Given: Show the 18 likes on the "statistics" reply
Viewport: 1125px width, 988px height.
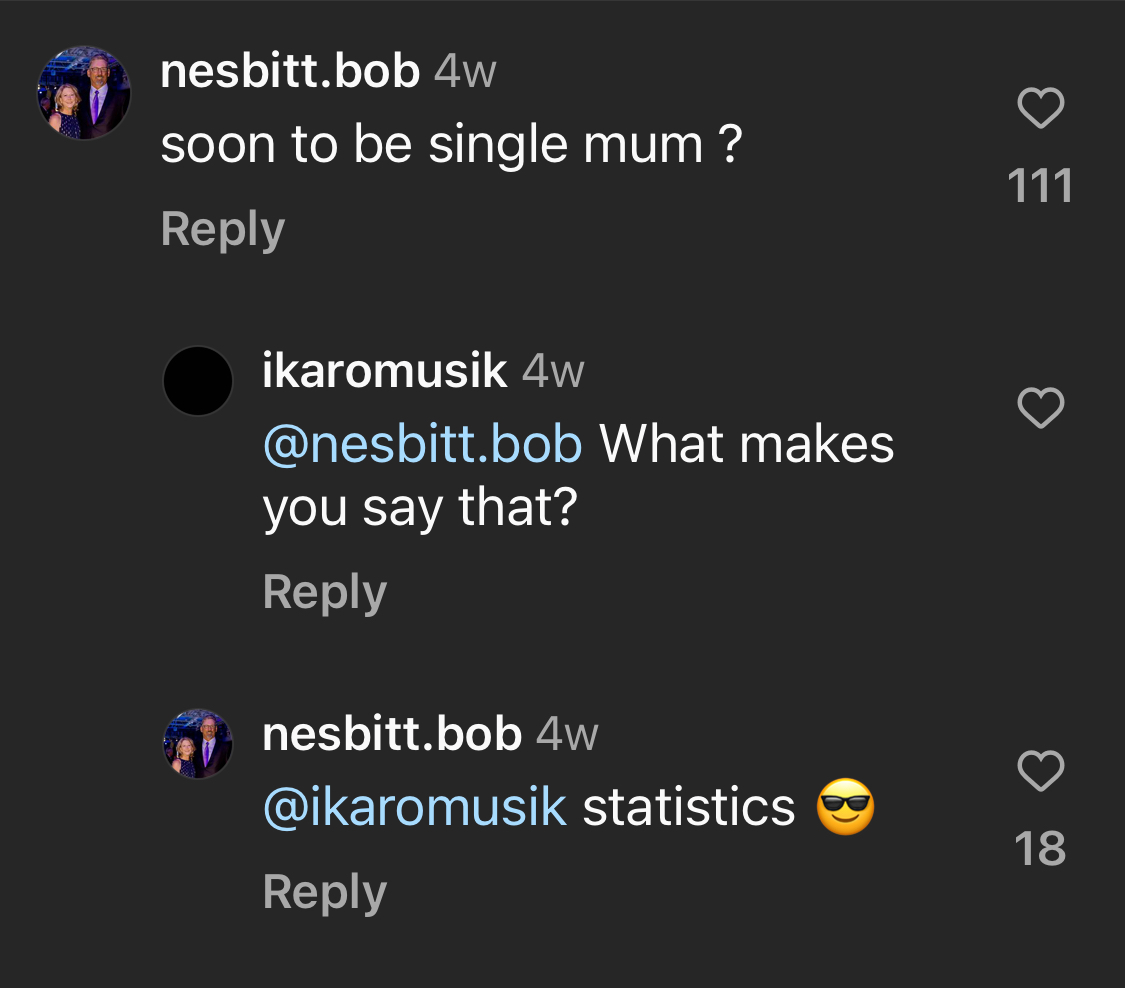Looking at the screenshot, I should pos(1040,849).
